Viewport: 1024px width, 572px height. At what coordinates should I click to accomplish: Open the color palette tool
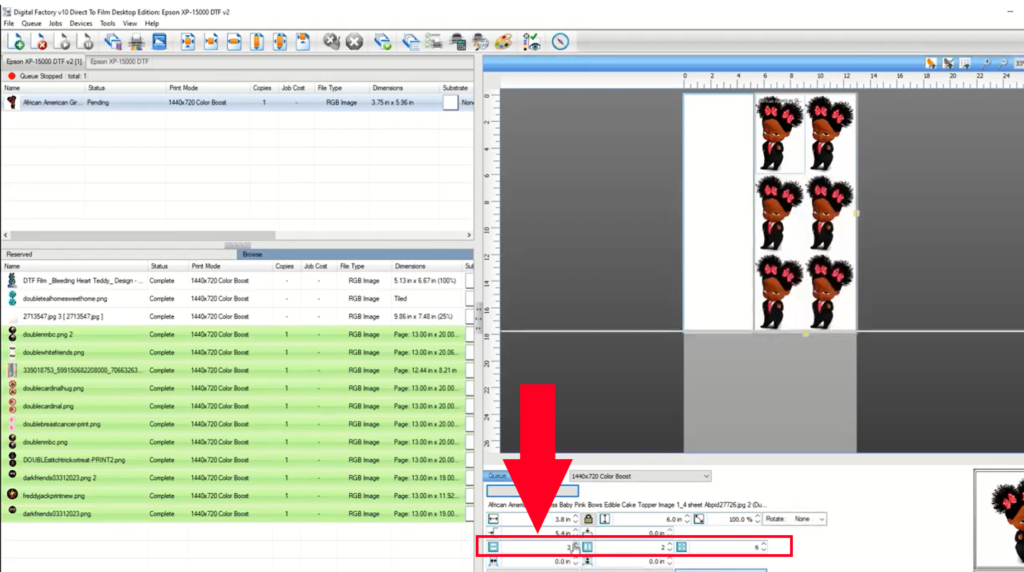tap(503, 42)
